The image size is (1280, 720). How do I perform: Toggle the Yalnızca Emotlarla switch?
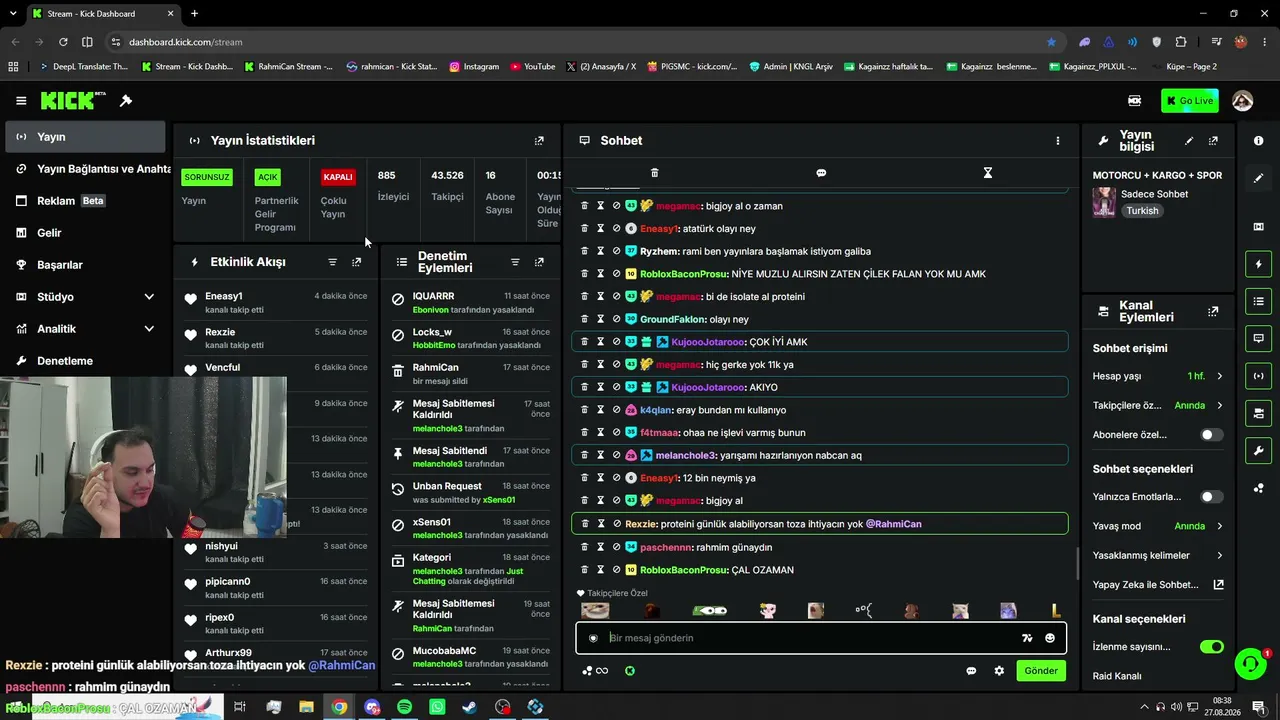[x=1211, y=497]
